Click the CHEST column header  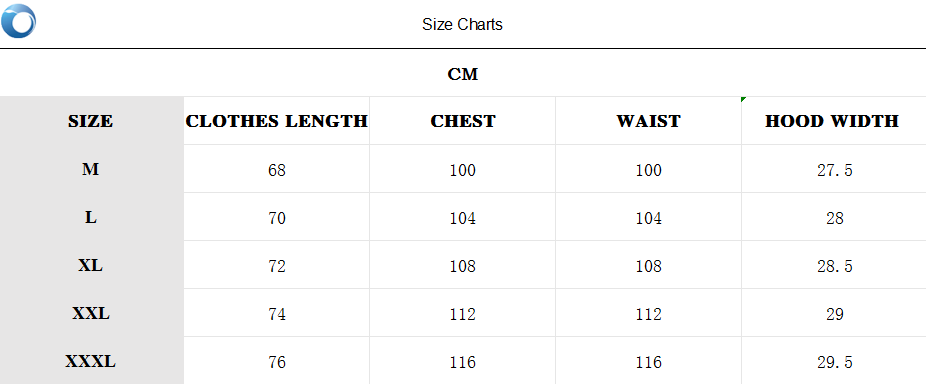point(462,121)
